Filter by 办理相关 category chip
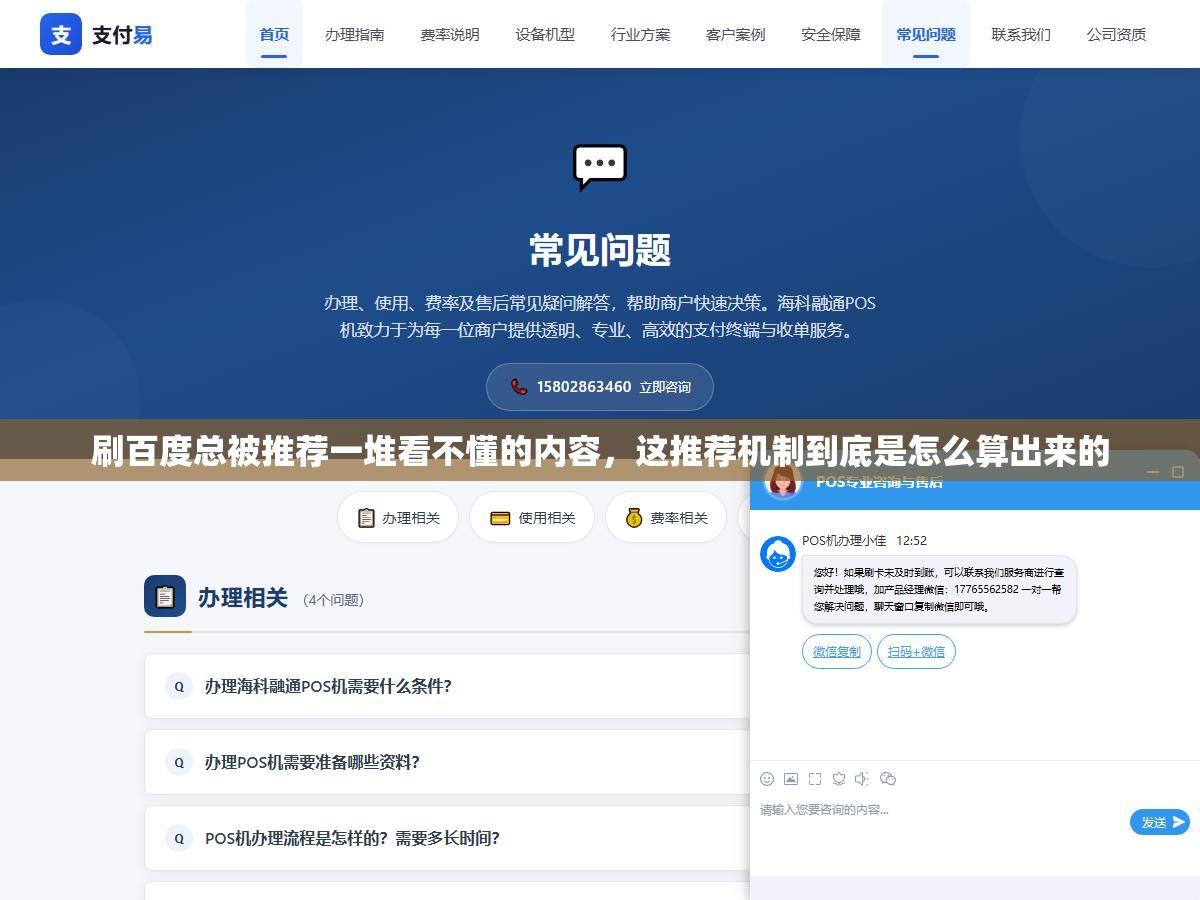 (x=398, y=517)
